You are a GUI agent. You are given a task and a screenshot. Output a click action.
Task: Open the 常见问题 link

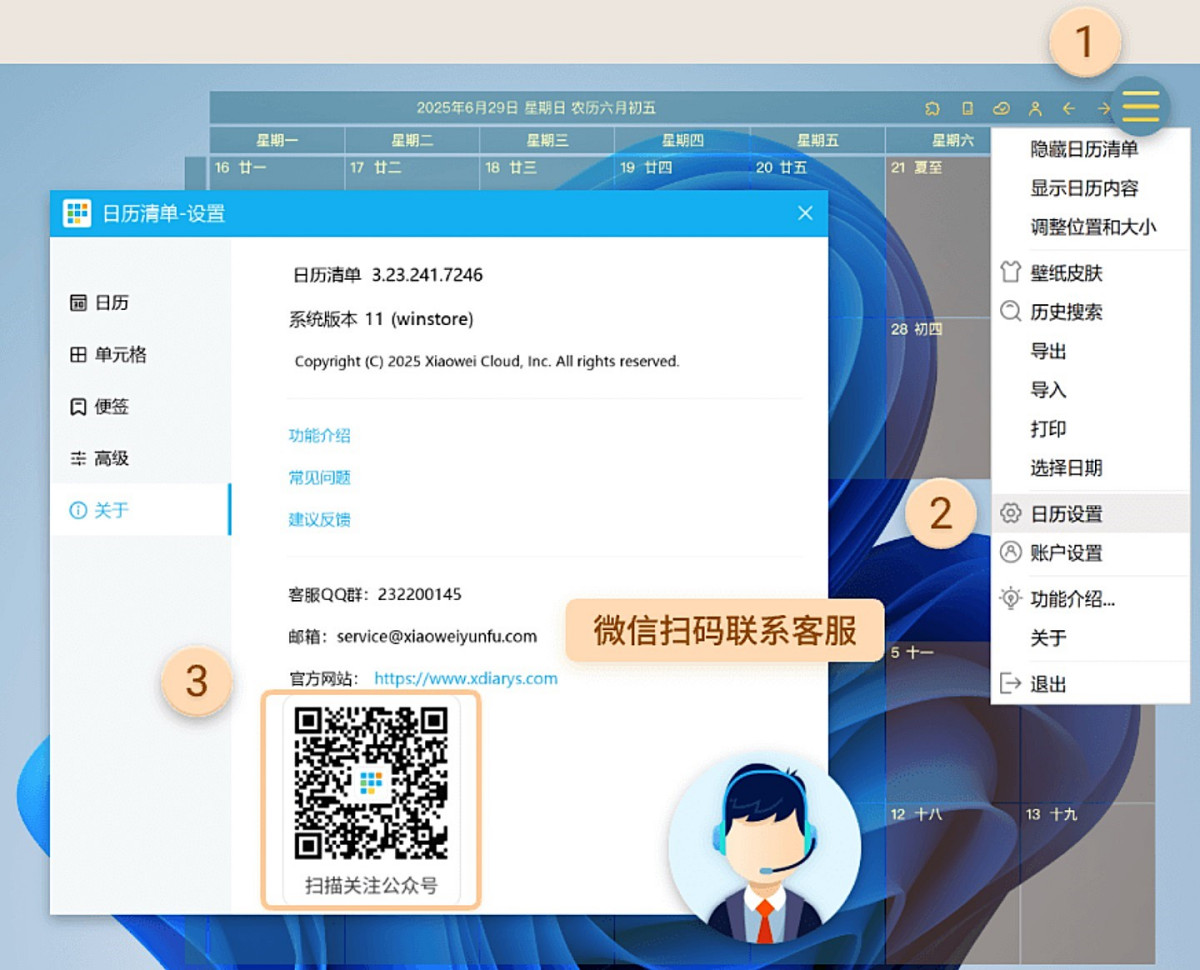(x=319, y=478)
